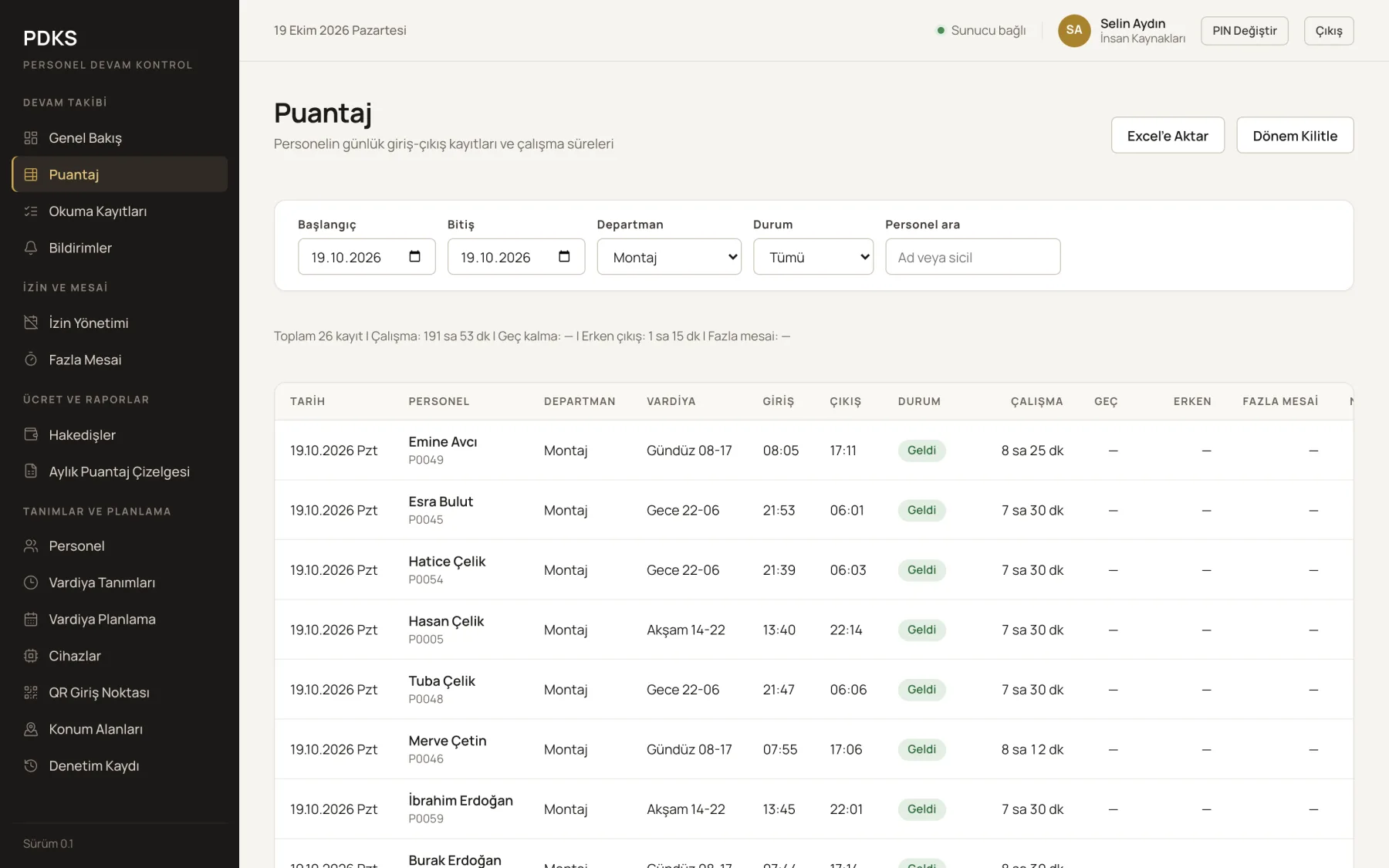Focus the Personel ara search field
This screenshot has height=868, width=1389.
point(973,257)
